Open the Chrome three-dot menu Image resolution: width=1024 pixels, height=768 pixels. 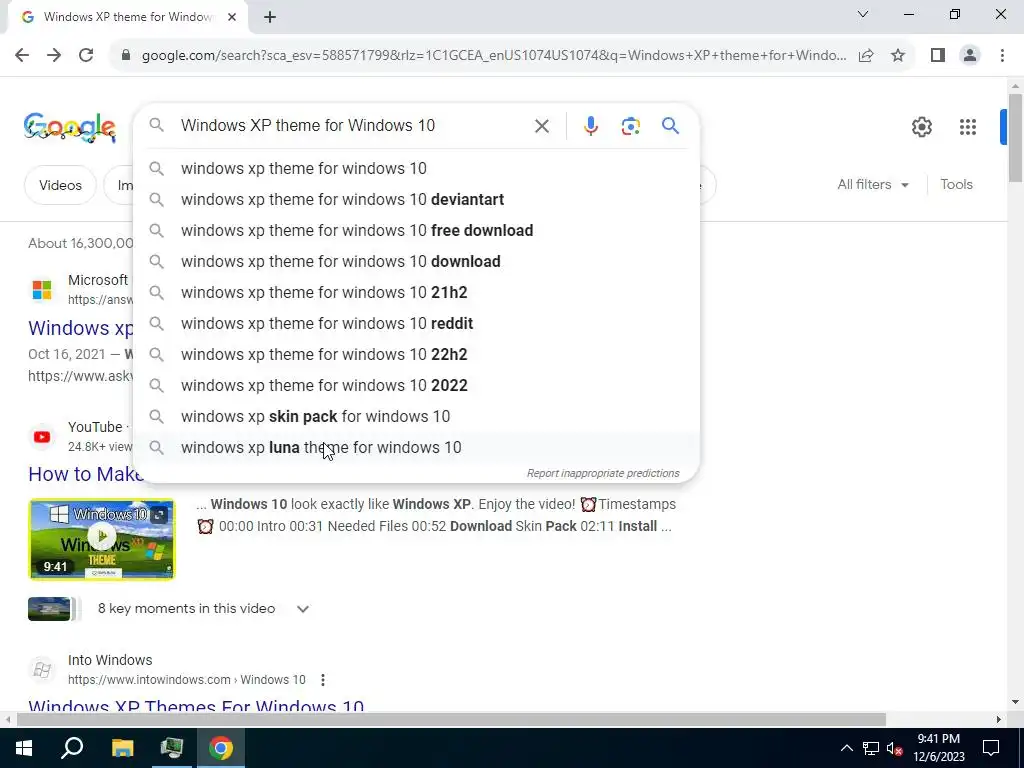coord(1002,56)
